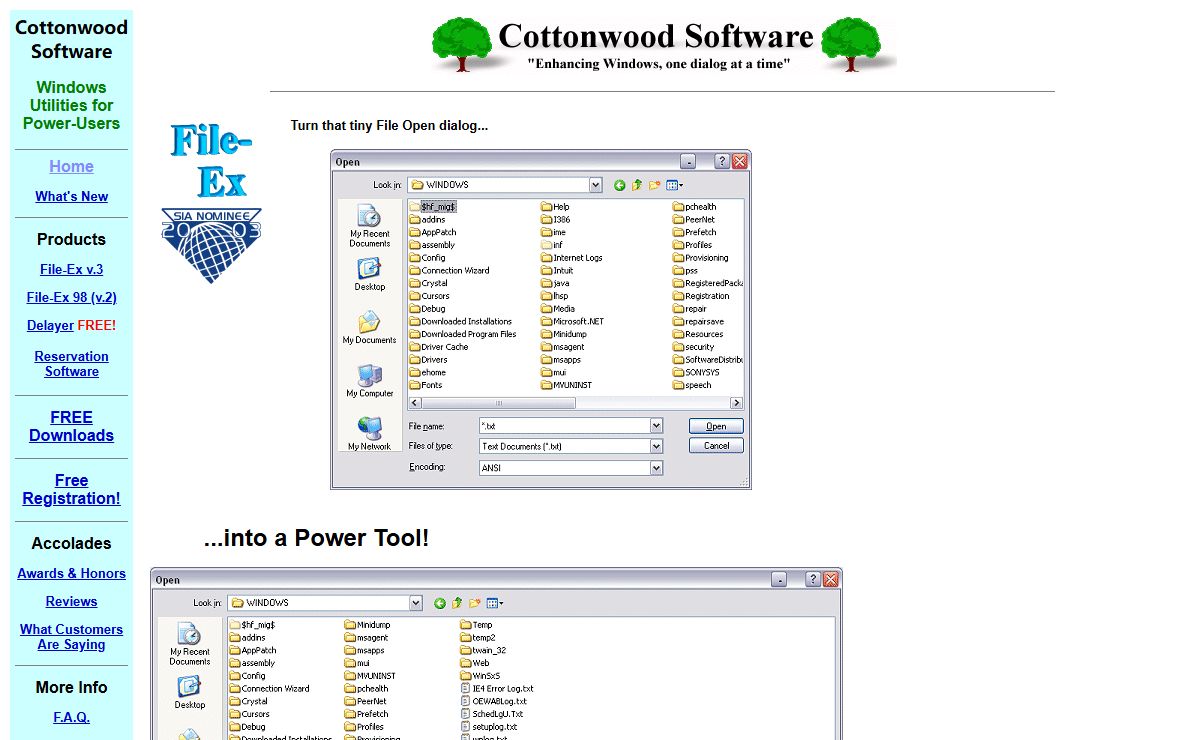Screen dimensions: 1200x740
Task: Expand the File name dropdown arrow
Action: point(656,426)
